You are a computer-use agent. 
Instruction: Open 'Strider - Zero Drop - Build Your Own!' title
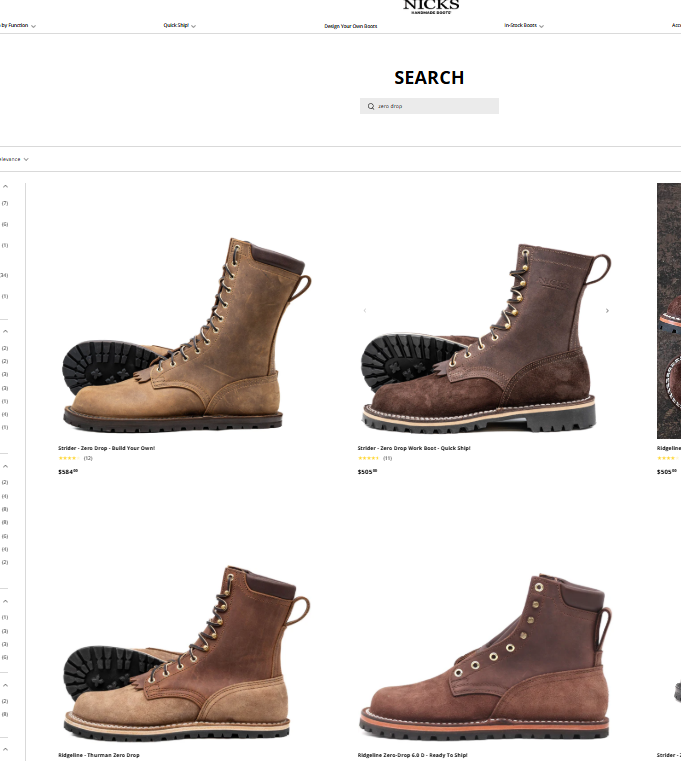point(106,448)
